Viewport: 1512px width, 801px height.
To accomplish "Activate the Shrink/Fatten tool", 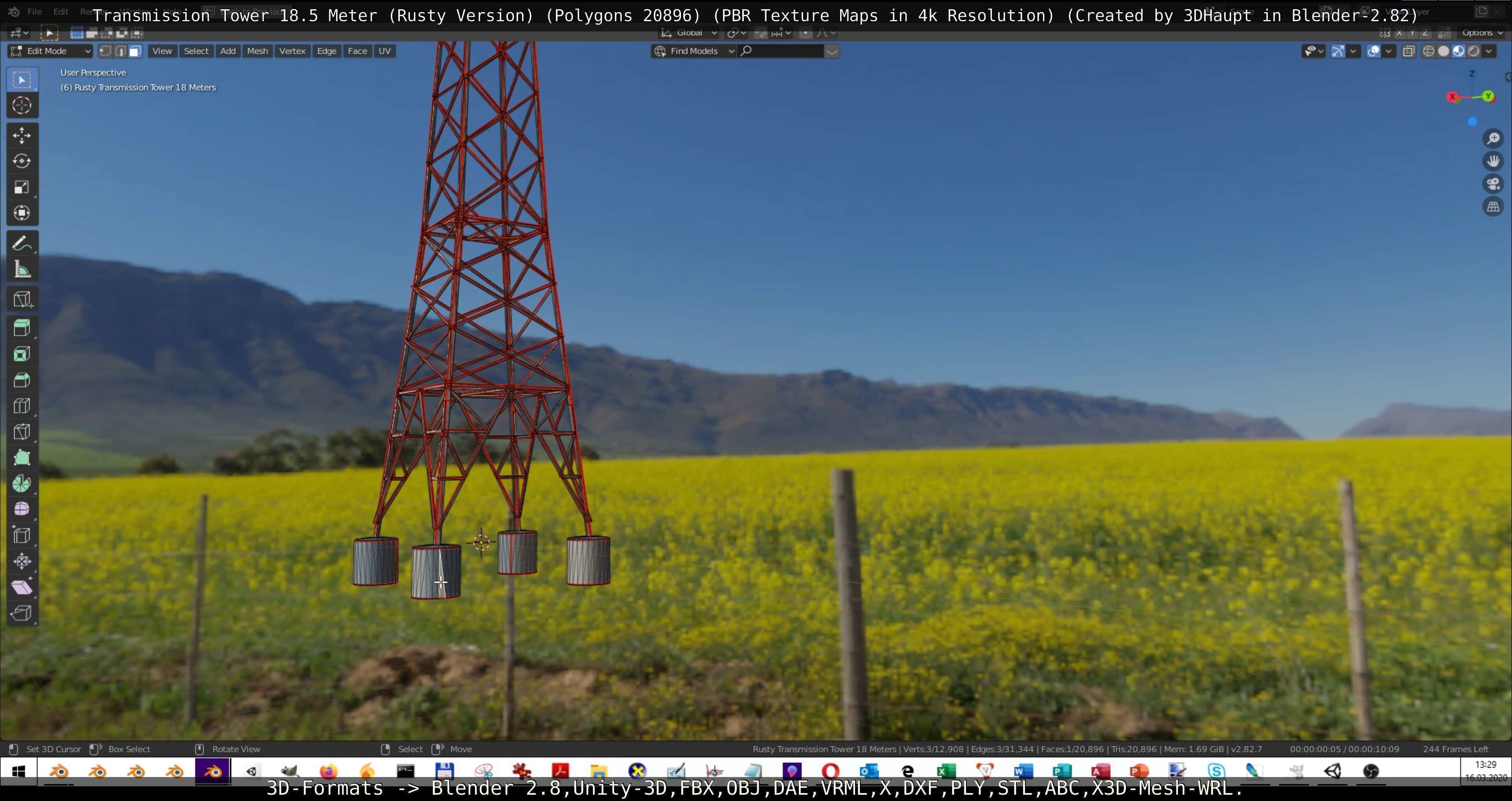I will pyautogui.click(x=22, y=560).
